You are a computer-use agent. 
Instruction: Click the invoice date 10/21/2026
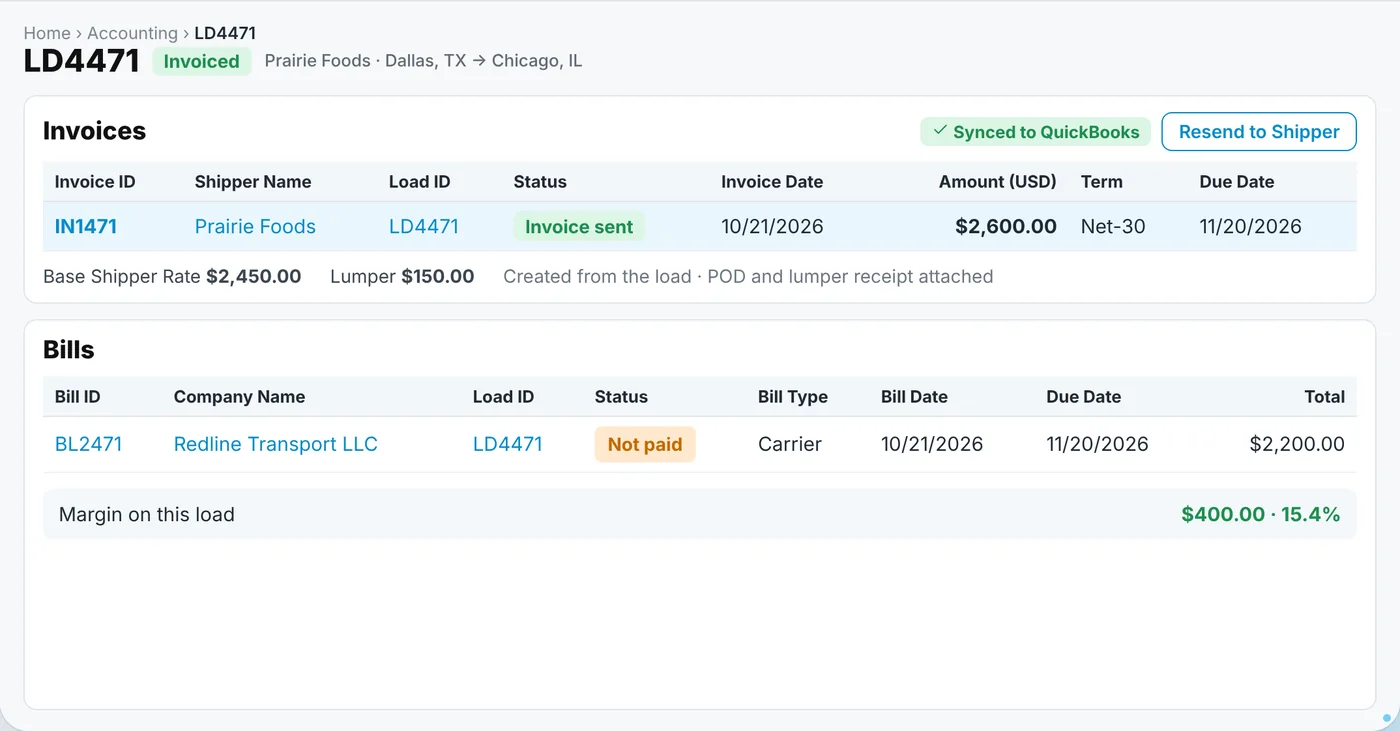tap(772, 226)
